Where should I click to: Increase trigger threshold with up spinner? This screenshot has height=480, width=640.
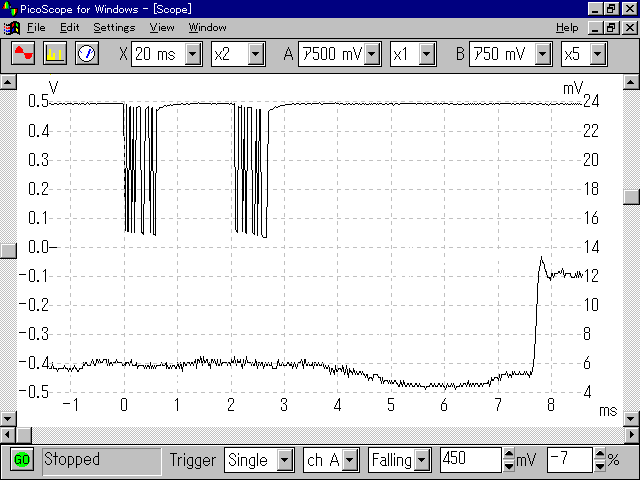[509, 454]
